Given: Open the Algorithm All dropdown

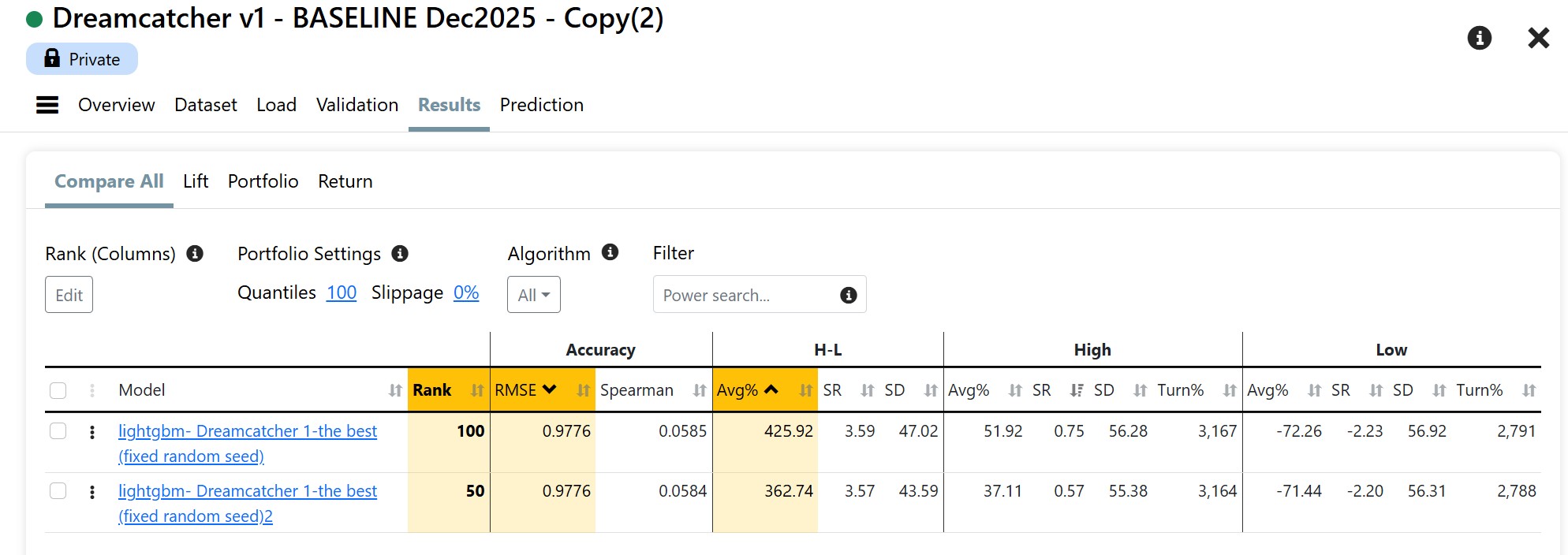Looking at the screenshot, I should (534, 295).
